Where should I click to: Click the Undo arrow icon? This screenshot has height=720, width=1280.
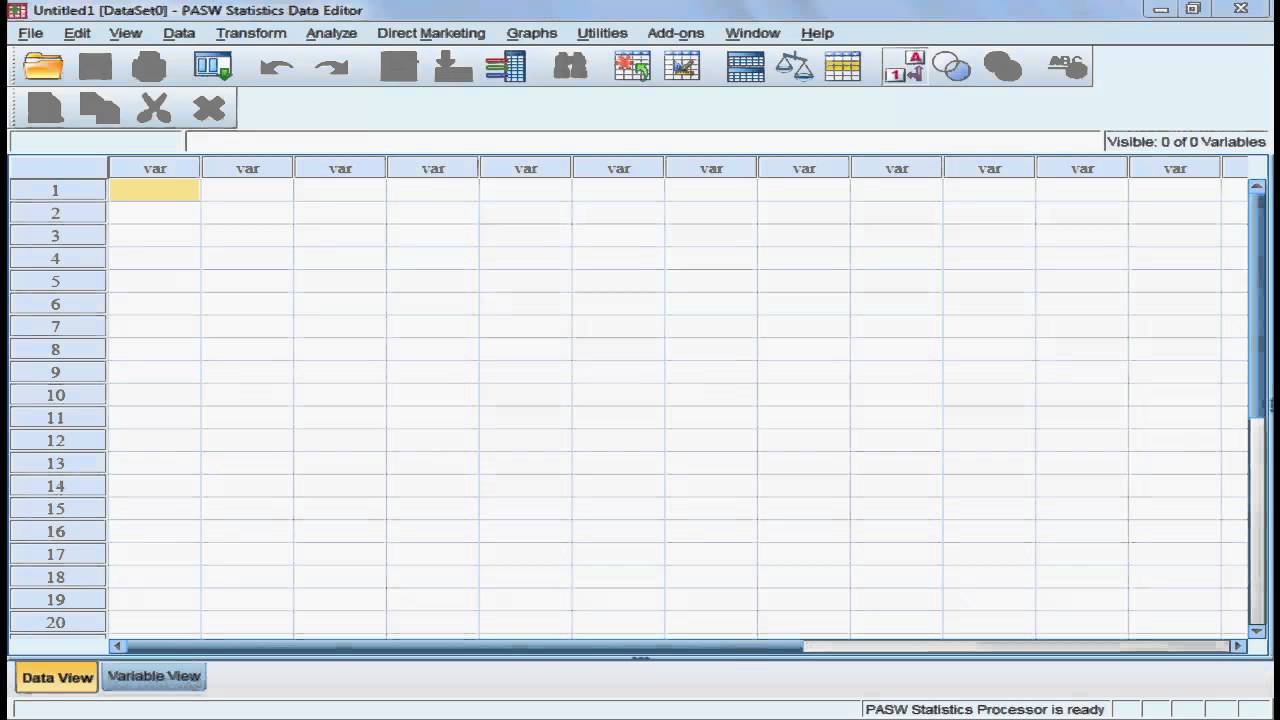pos(276,67)
